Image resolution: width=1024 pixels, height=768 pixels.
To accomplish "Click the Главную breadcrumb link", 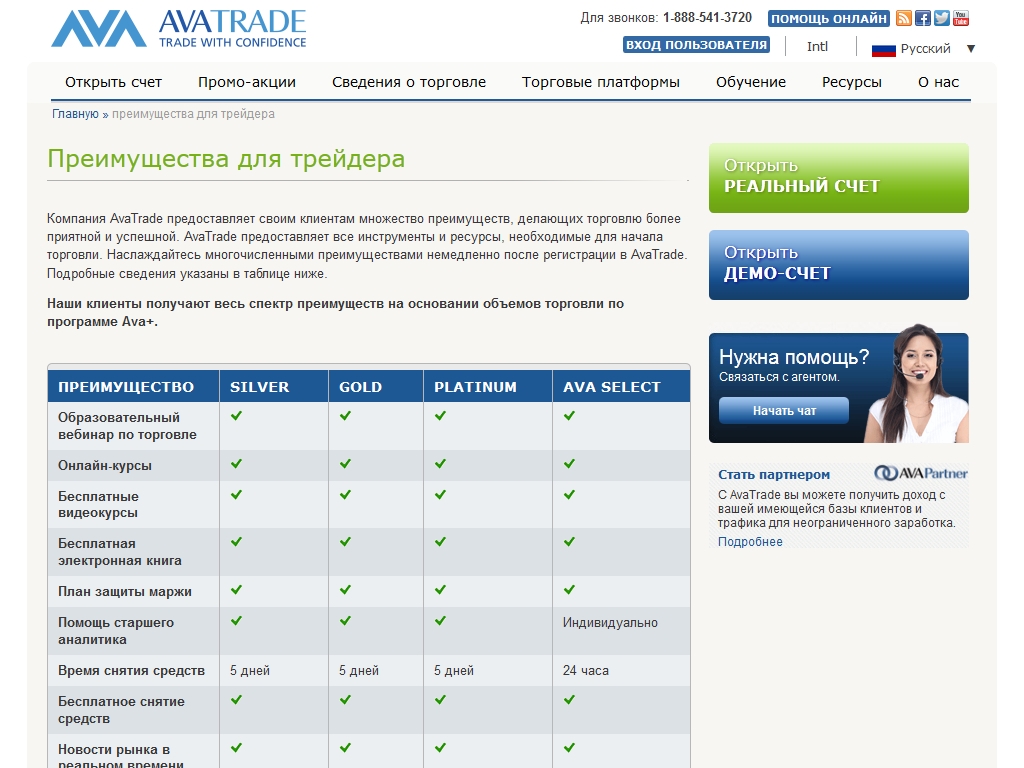I will tap(75, 114).
